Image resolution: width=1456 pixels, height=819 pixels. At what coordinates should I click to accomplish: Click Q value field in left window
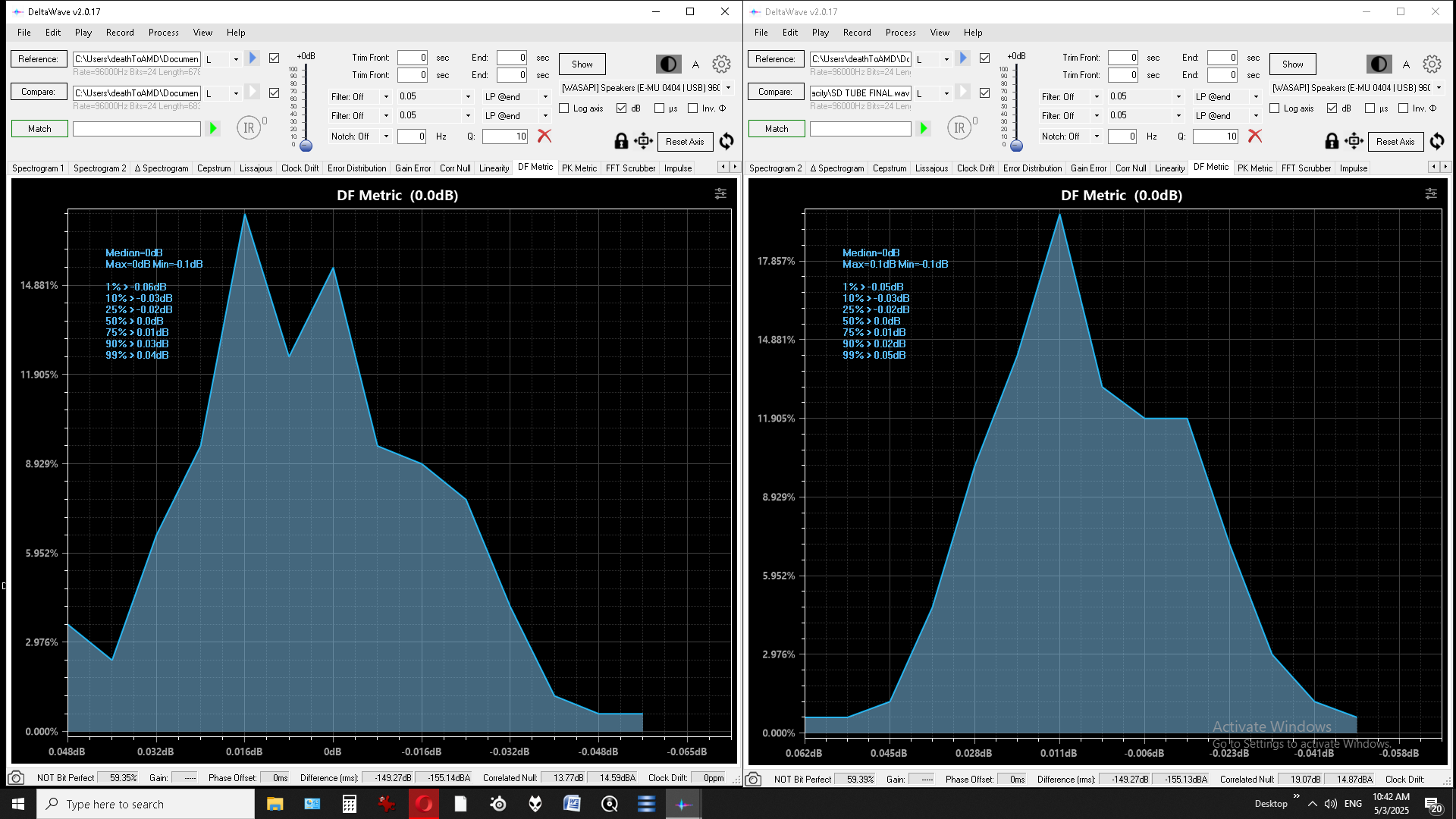pyautogui.click(x=505, y=136)
